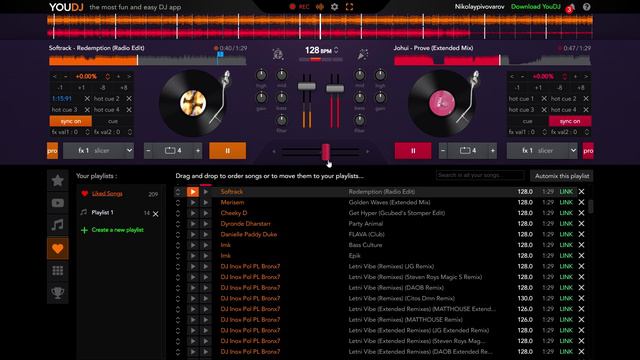Adjust left deck fx val1 stepper
Image resolution: width=640 pixels, height=360 pixels.
click(87, 132)
